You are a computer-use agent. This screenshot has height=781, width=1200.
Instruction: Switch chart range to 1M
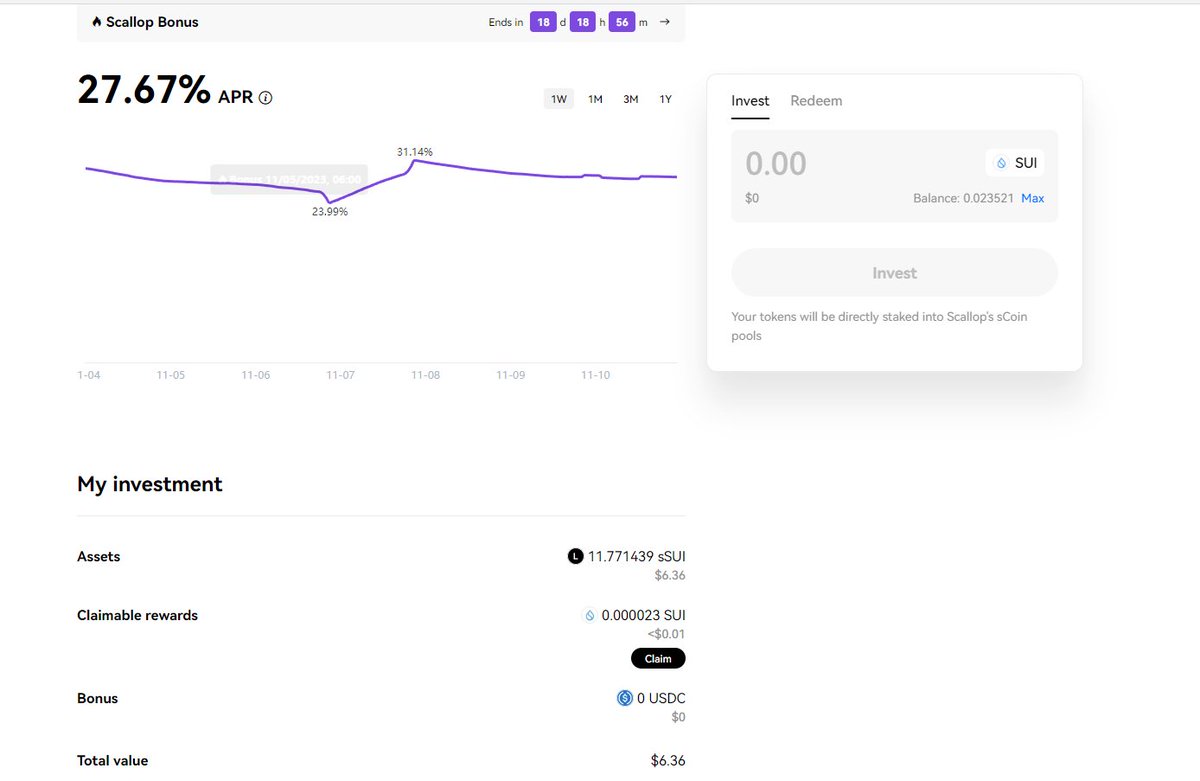(x=595, y=99)
